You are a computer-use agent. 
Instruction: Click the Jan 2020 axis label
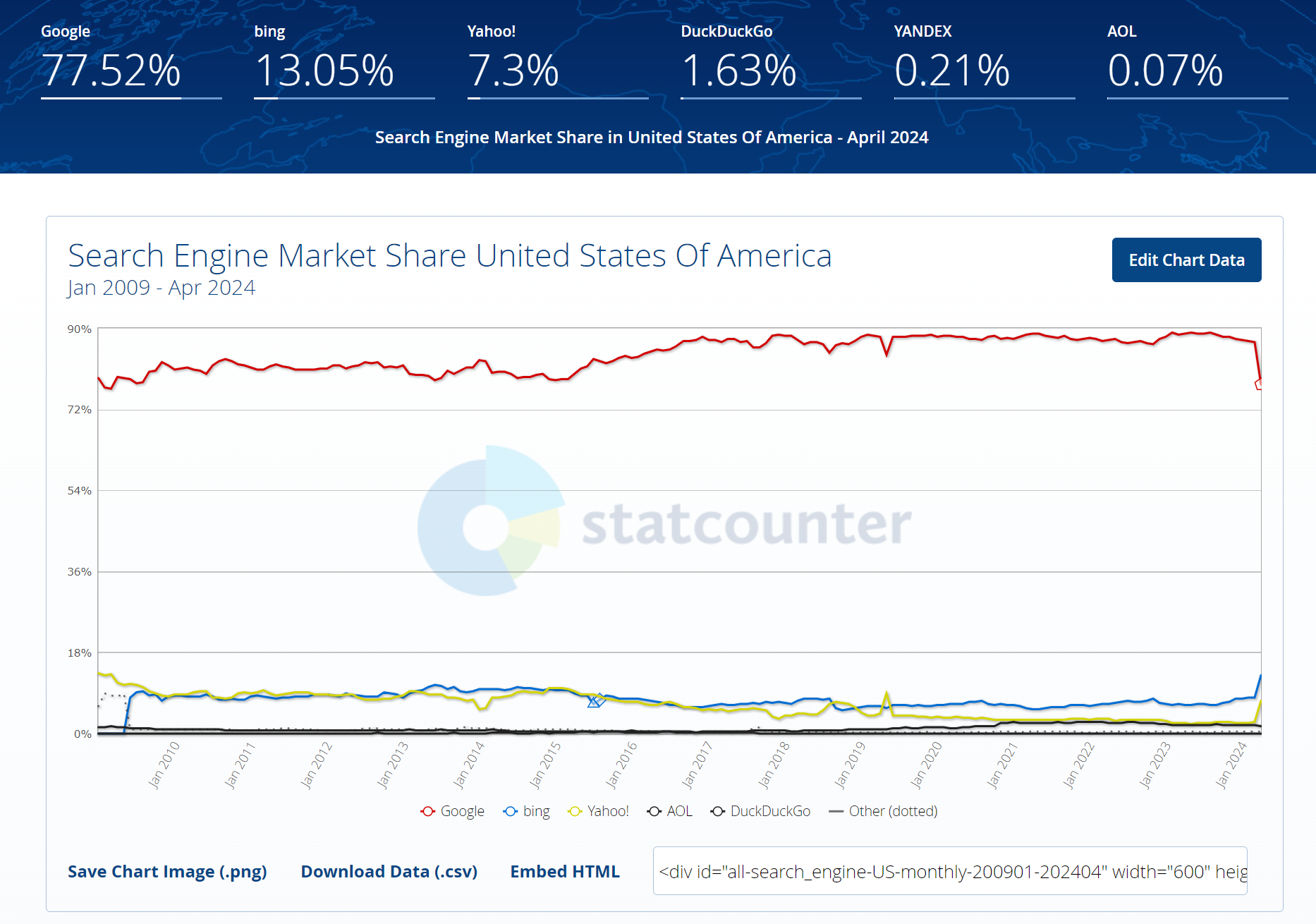tap(926, 765)
